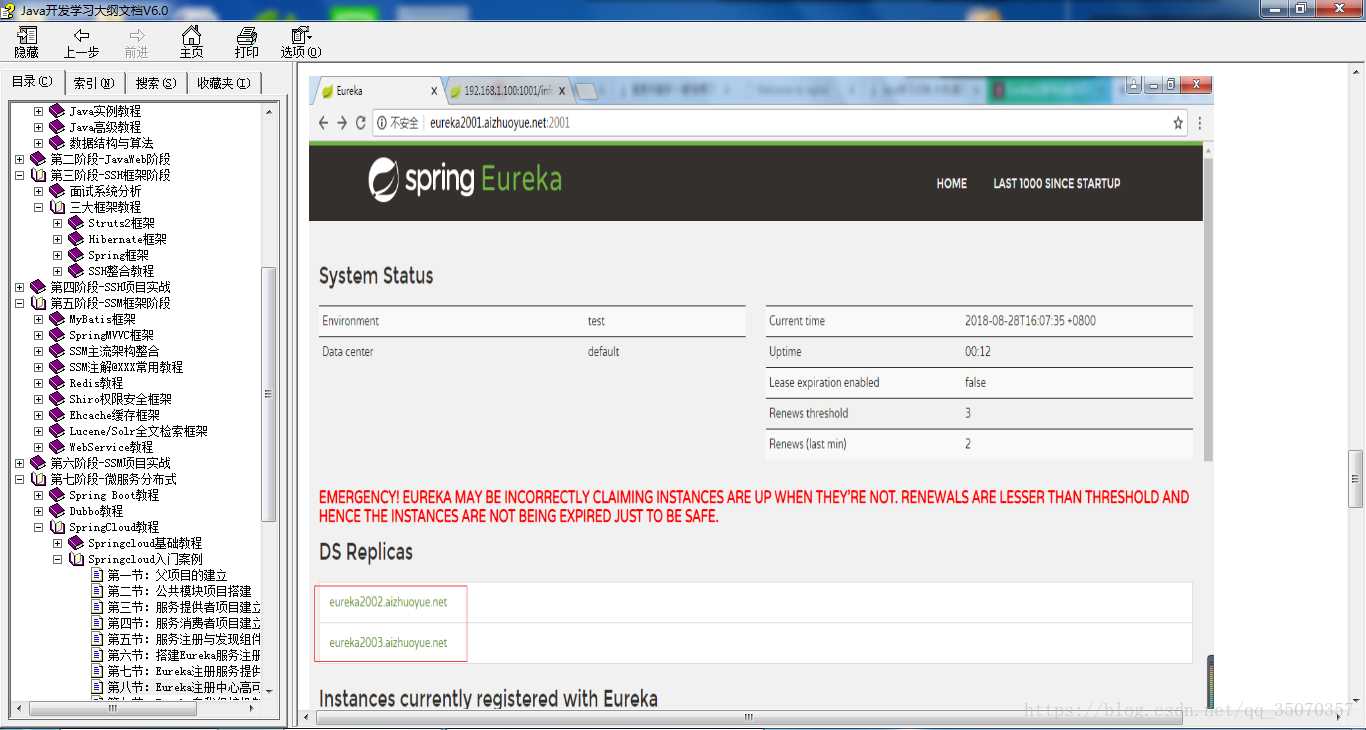Select the Lucene/Solr全文检索框架 tree item

138,431
